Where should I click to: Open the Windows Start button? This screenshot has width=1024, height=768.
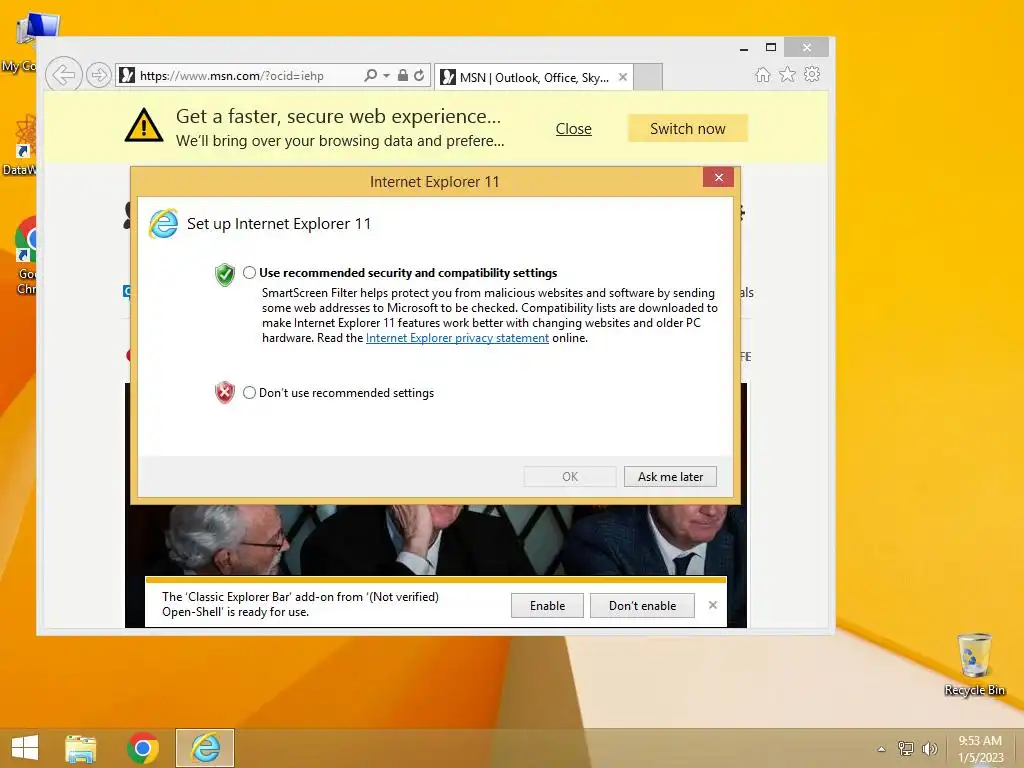[25, 748]
